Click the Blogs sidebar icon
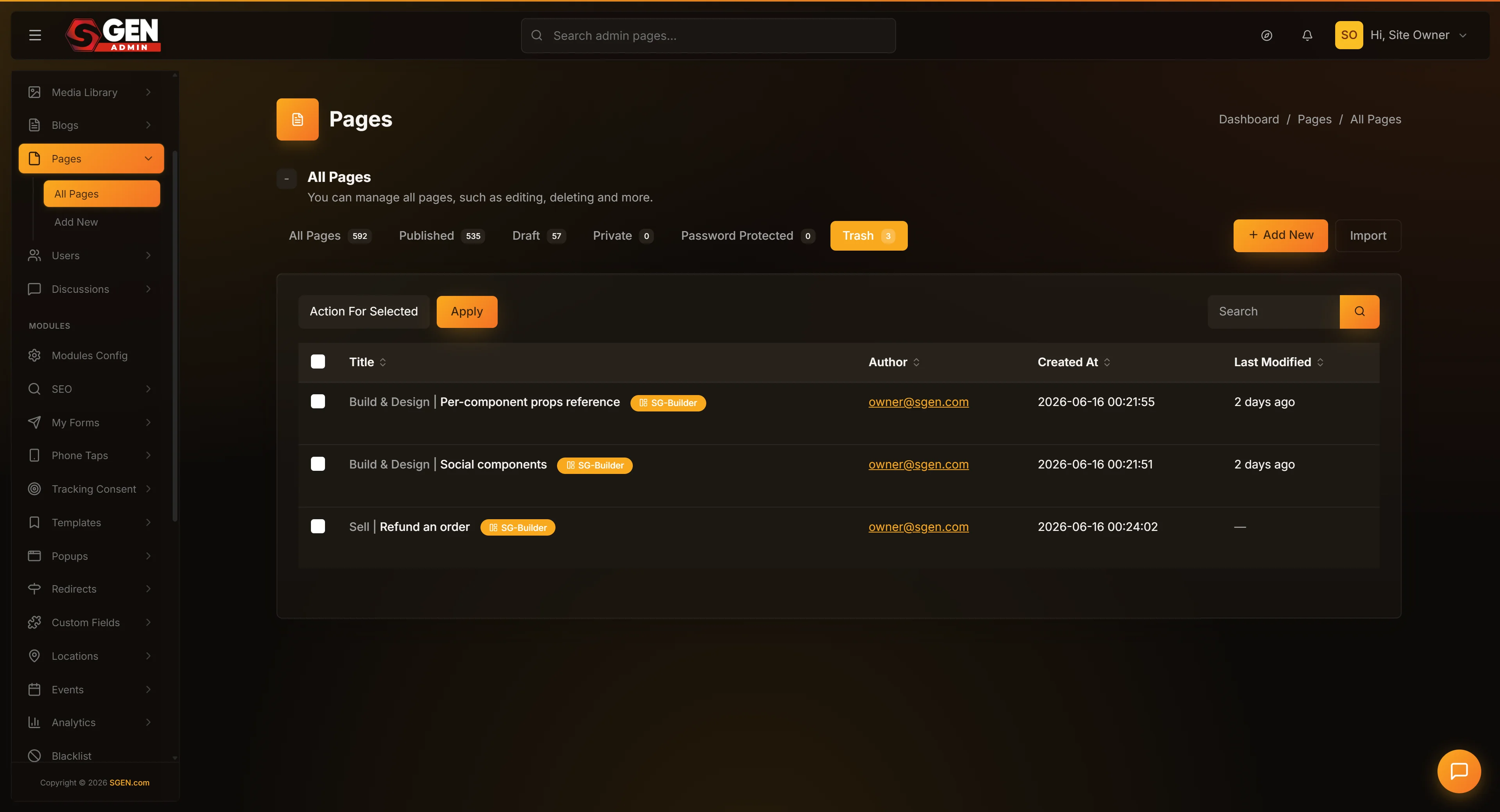This screenshot has width=1500, height=812. pos(34,125)
